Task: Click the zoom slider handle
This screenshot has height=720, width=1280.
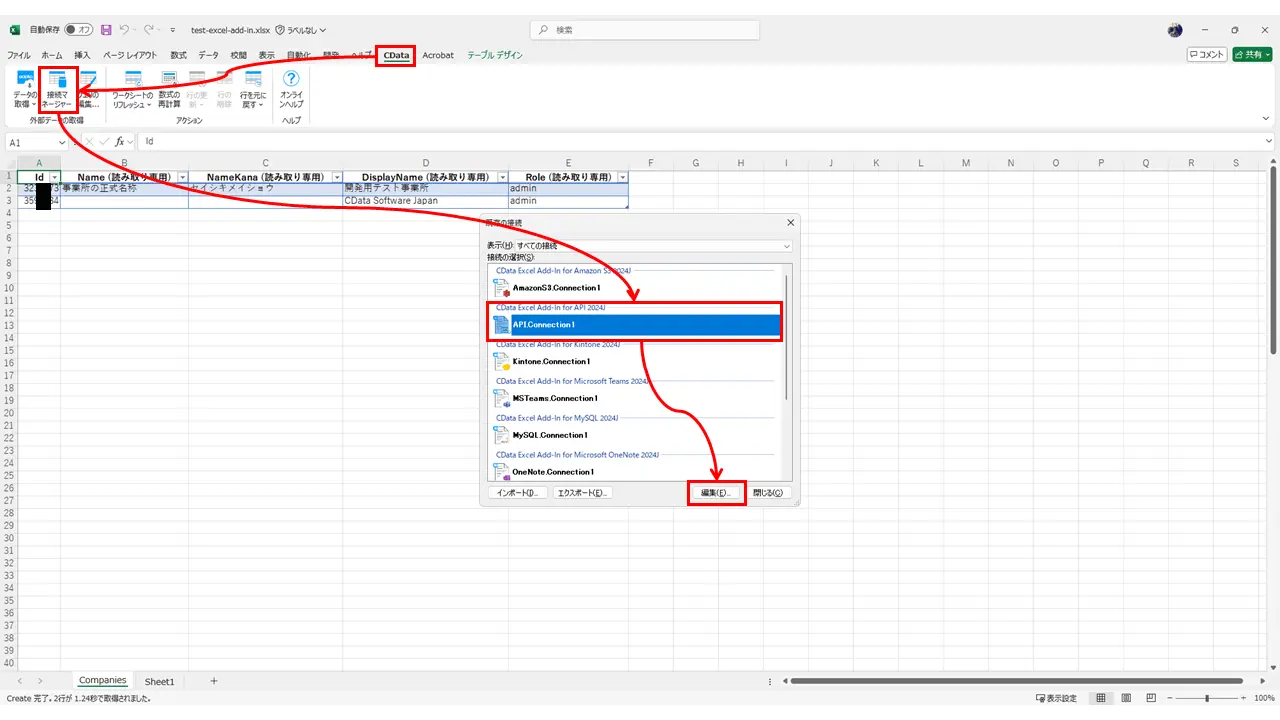Action: (1207, 698)
